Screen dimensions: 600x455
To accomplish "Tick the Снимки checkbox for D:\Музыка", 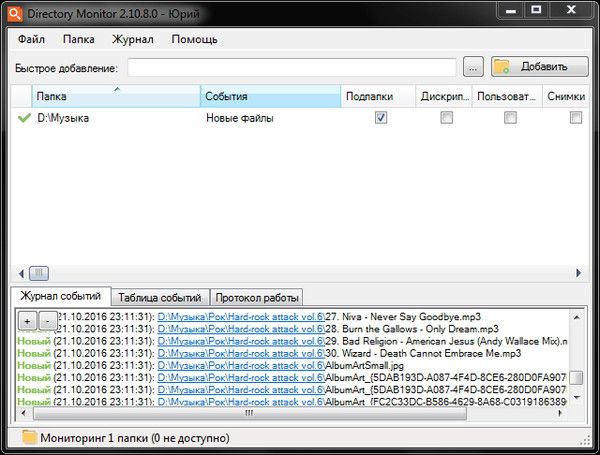I will 575,118.
